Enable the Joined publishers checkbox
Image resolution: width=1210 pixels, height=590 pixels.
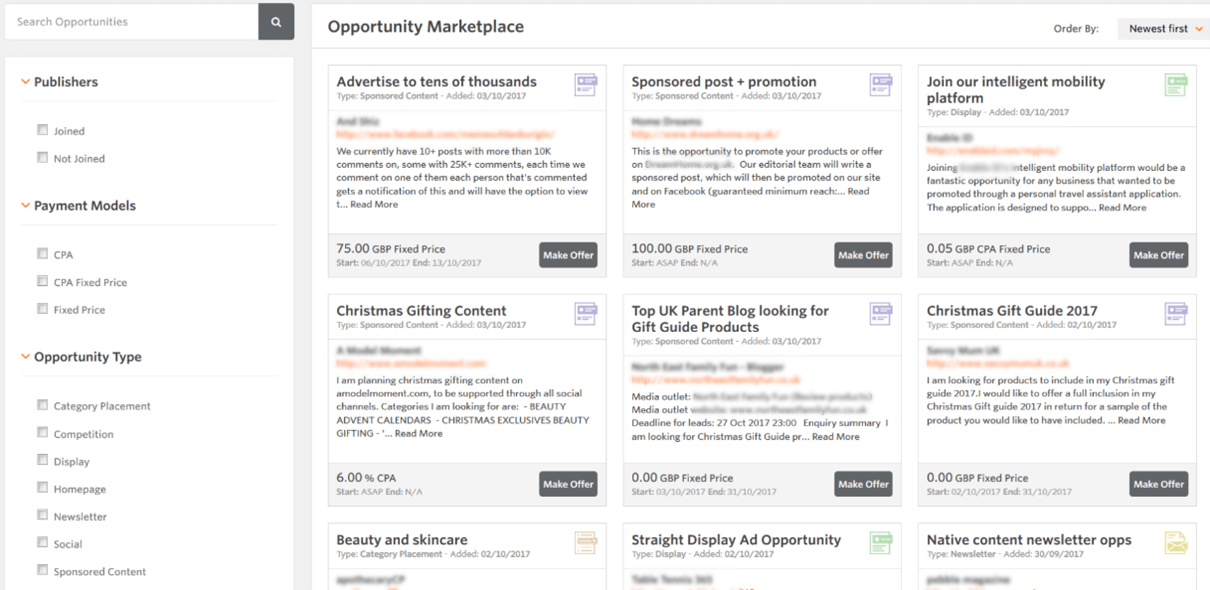[43, 130]
